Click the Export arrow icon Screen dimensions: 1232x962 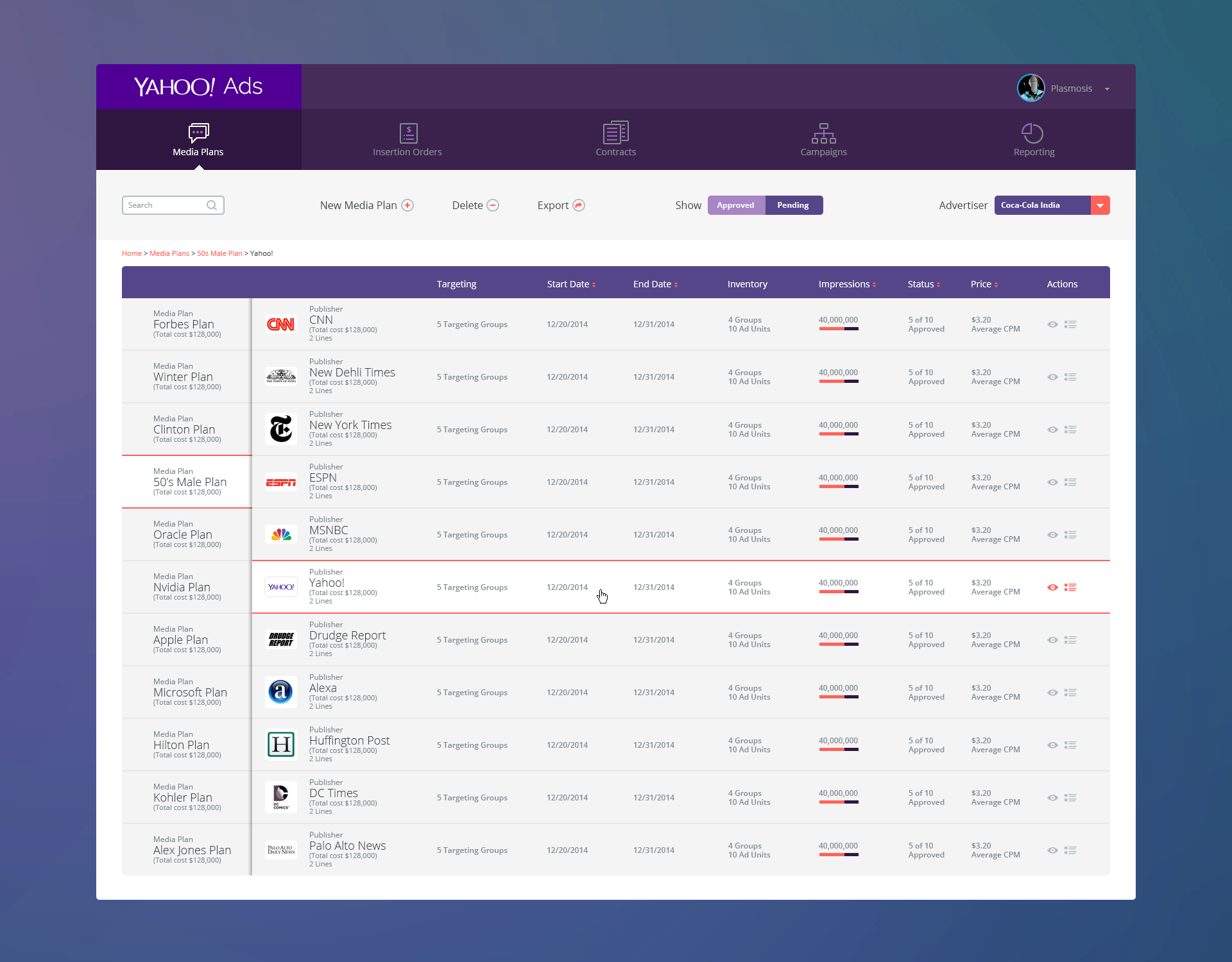[579, 205]
